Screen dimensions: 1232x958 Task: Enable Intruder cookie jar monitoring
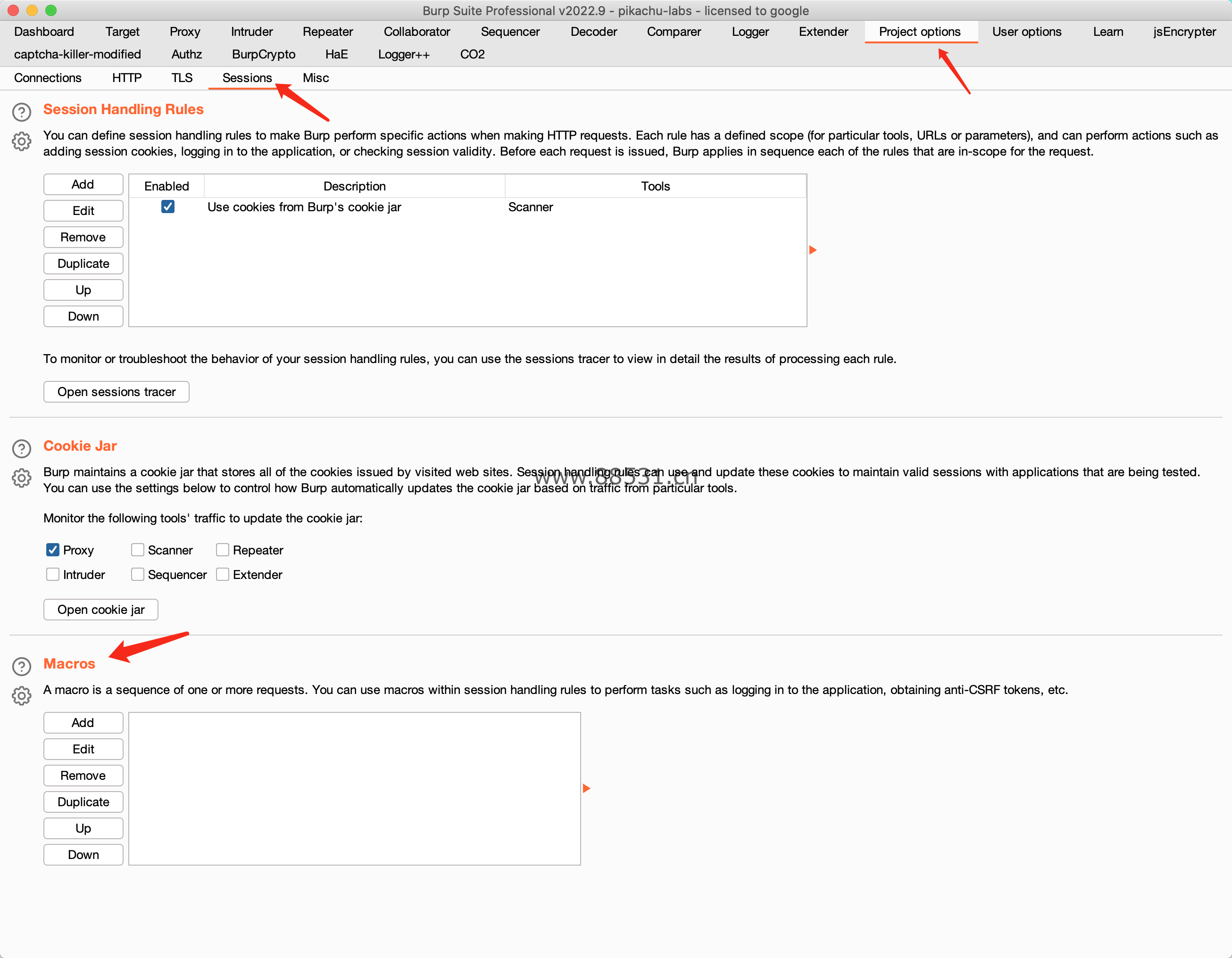52,575
